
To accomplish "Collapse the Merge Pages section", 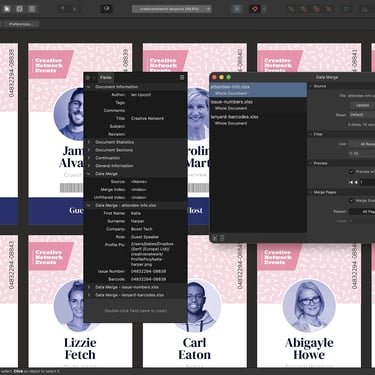I will coord(311,192).
